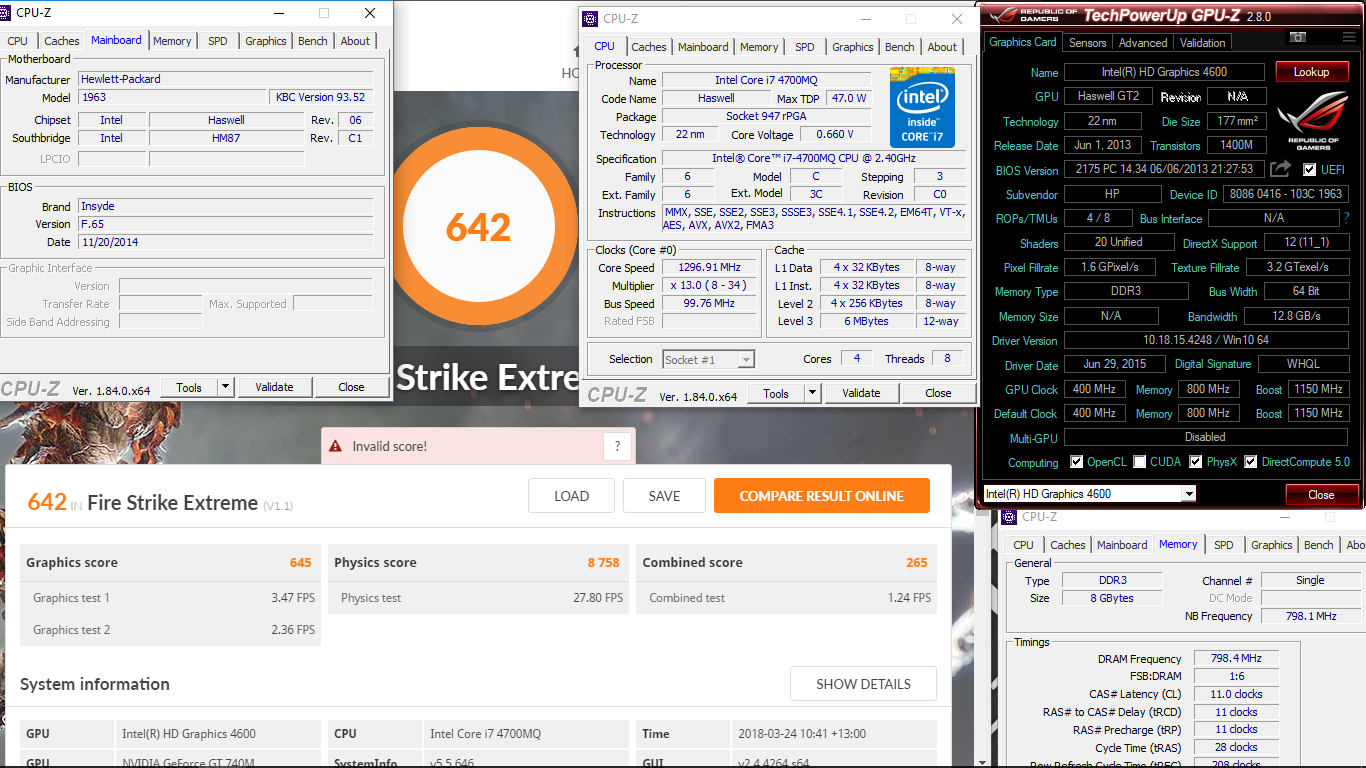This screenshot has height=768, width=1366.
Task: Select the SPD tab in CPU-Z Memory window
Action: click(x=1223, y=545)
